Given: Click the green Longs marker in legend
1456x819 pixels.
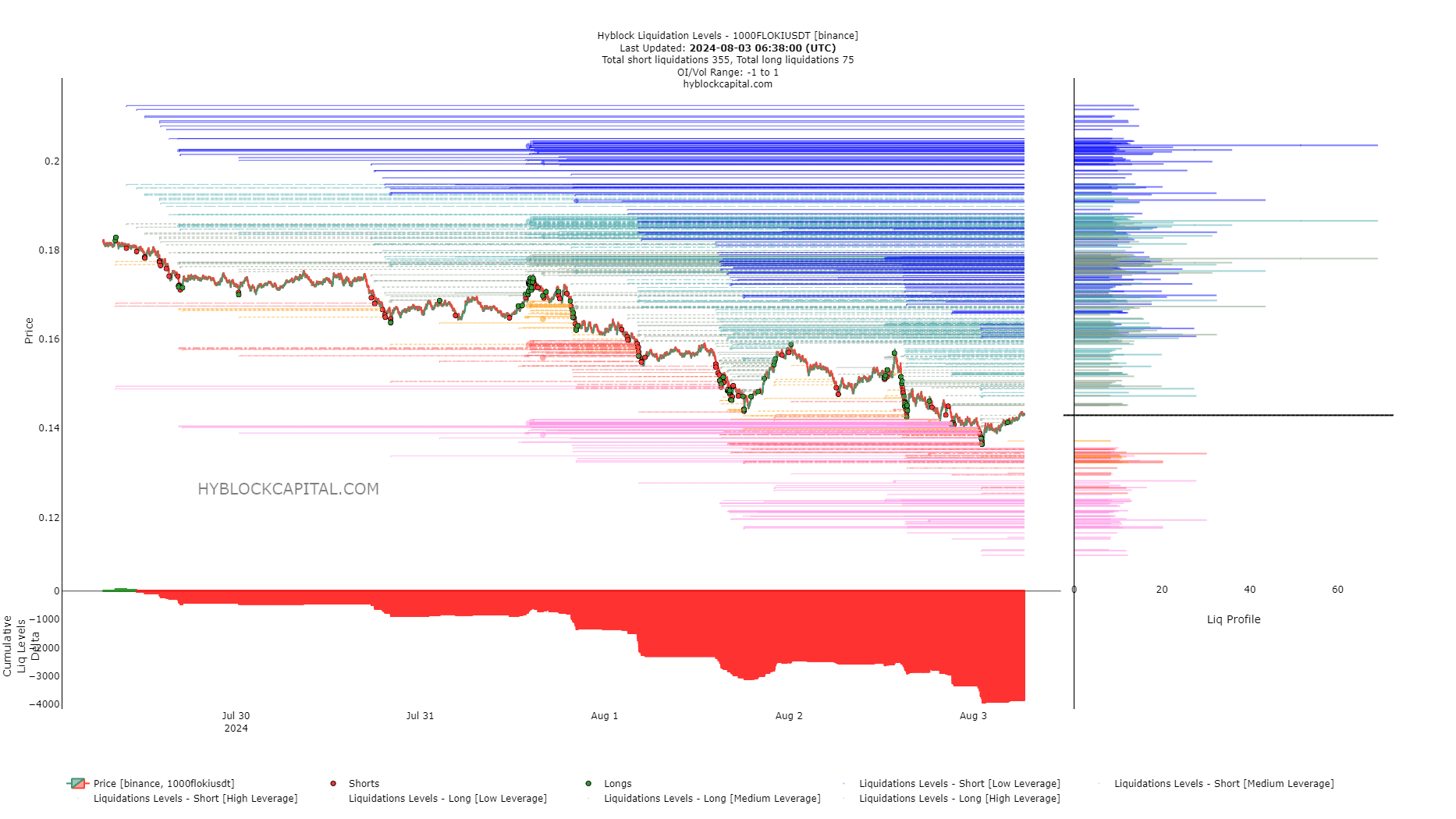Looking at the screenshot, I should [588, 783].
